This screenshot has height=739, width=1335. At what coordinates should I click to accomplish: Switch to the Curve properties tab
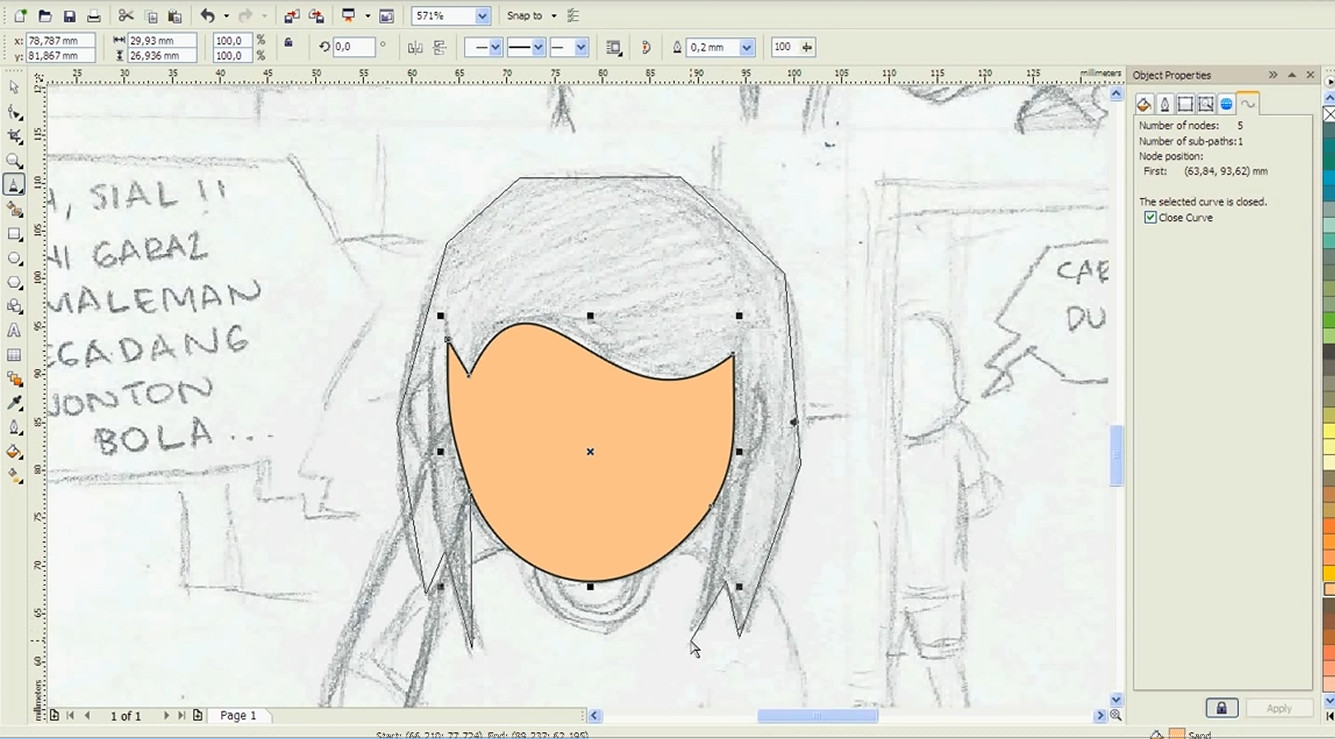[1247, 103]
